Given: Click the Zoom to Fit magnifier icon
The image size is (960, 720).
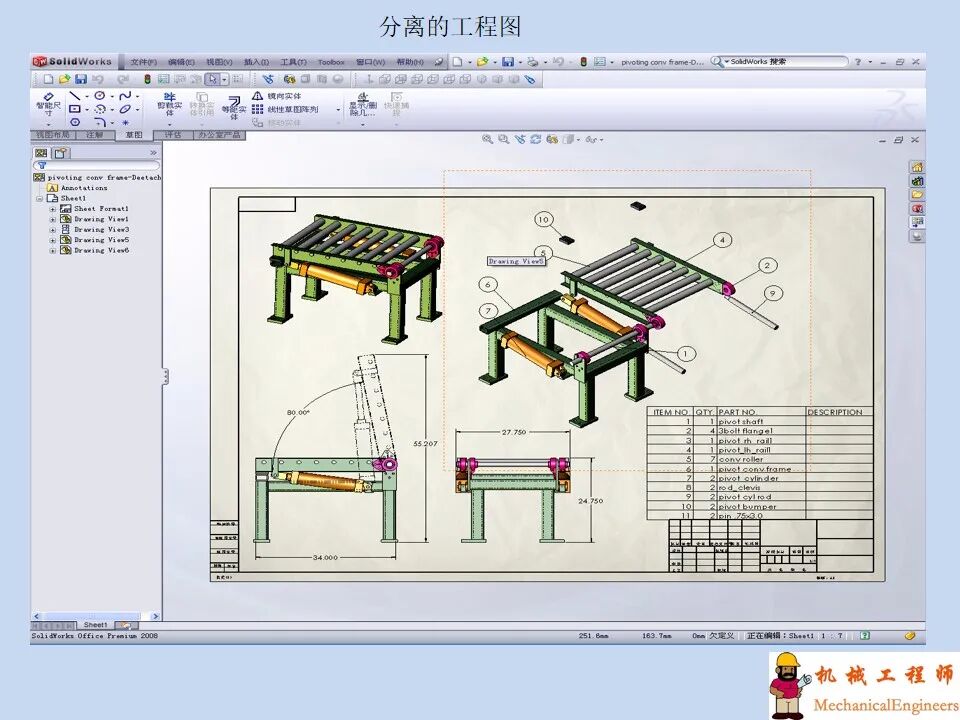Looking at the screenshot, I should (x=489, y=140).
